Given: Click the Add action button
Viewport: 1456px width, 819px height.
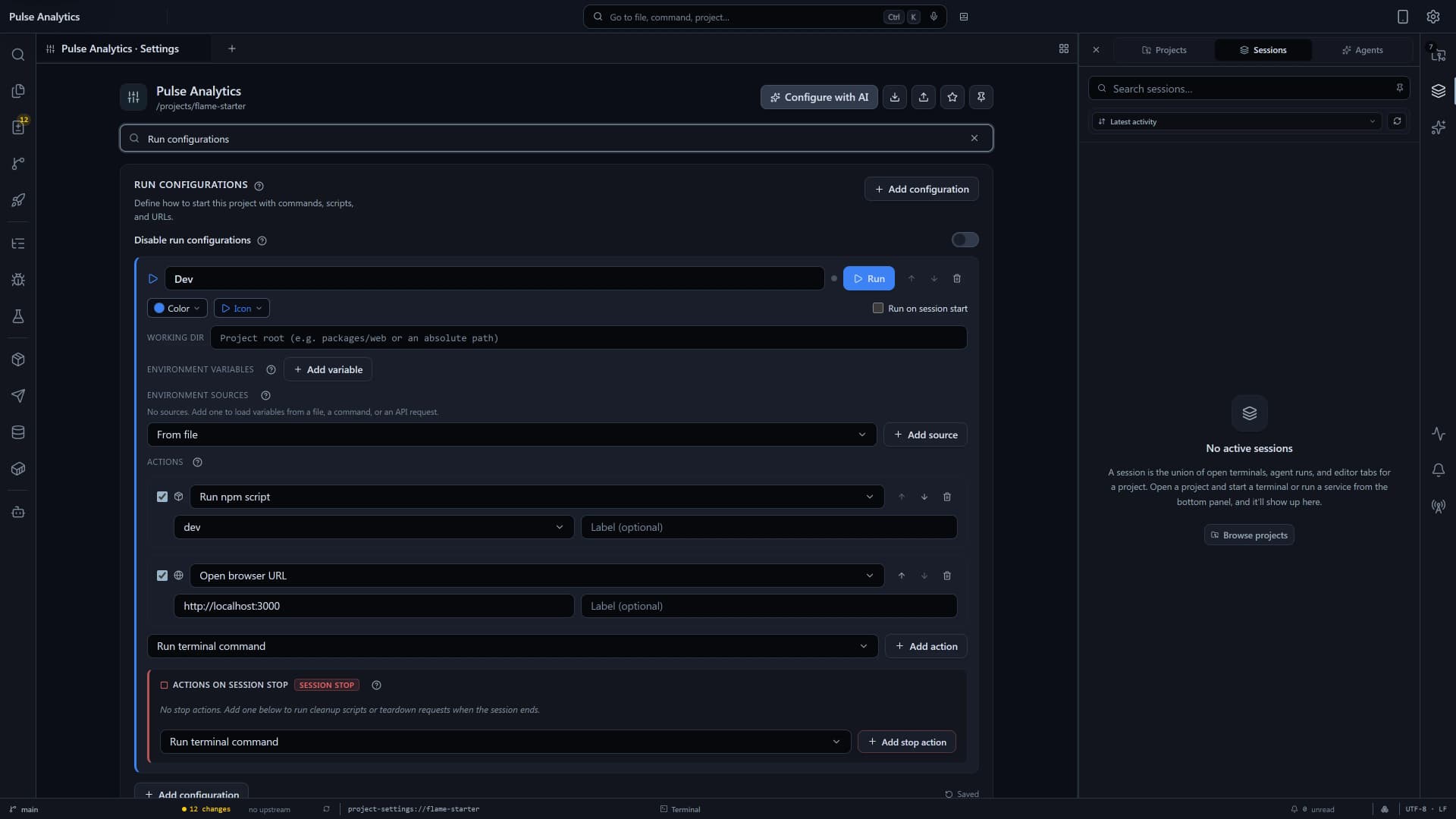Looking at the screenshot, I should 926,646.
